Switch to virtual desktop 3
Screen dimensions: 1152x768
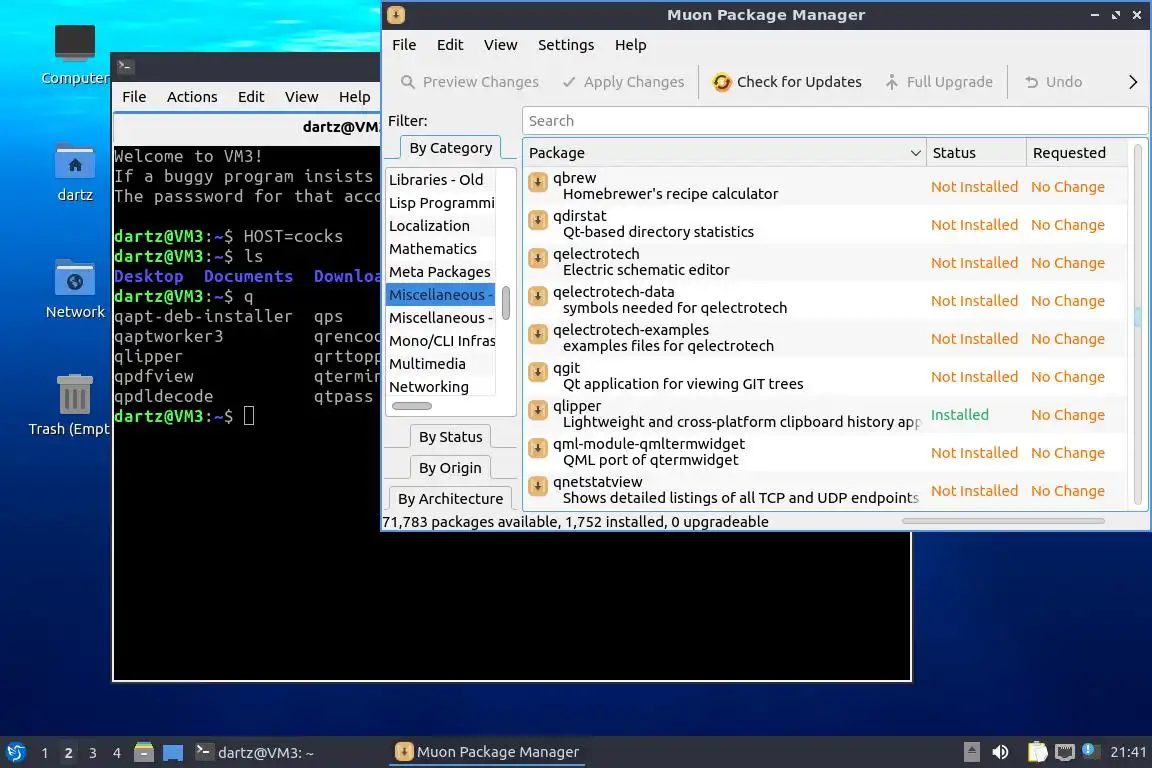coord(93,753)
